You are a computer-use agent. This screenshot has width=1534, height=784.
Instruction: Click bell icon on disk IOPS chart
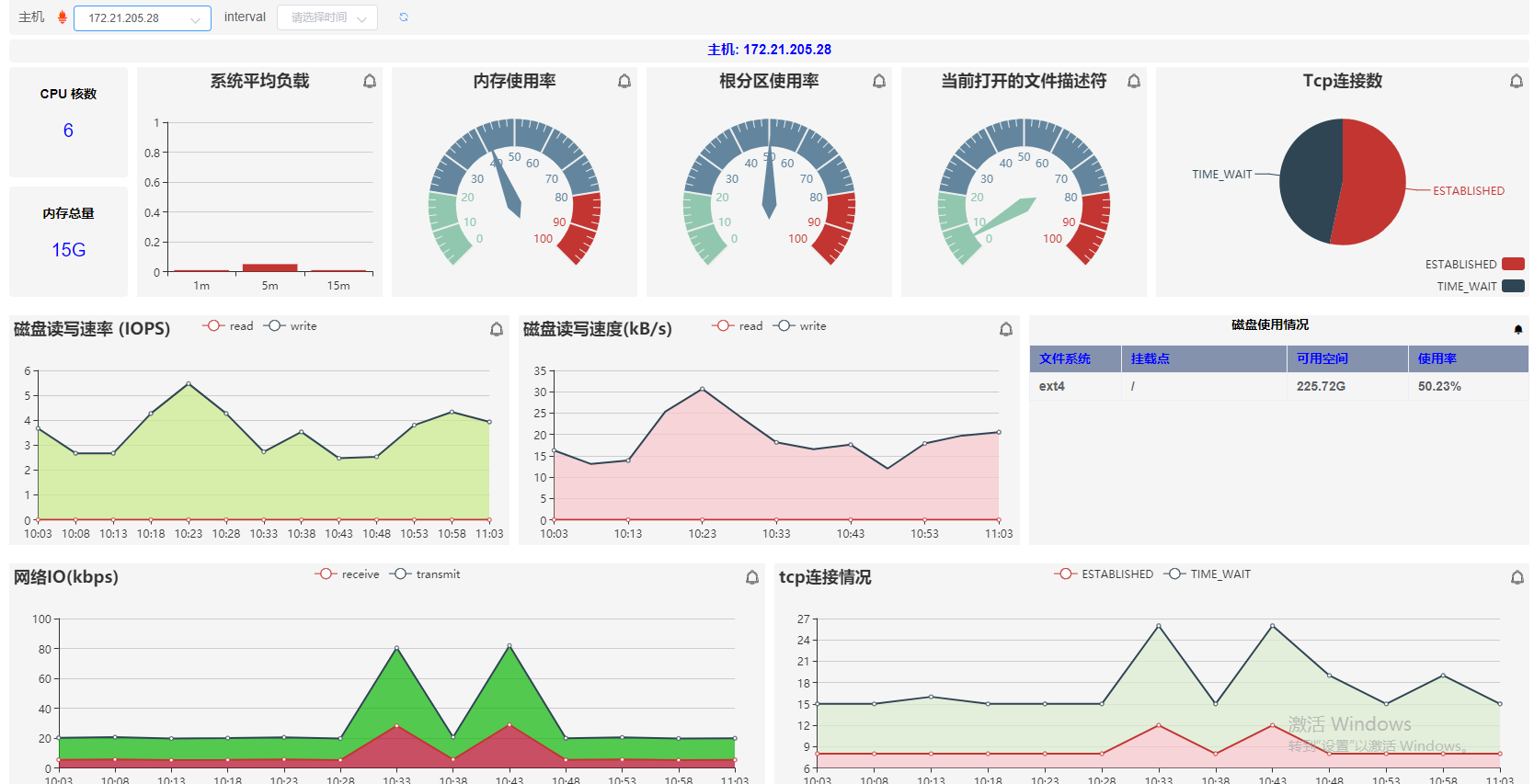[497, 329]
